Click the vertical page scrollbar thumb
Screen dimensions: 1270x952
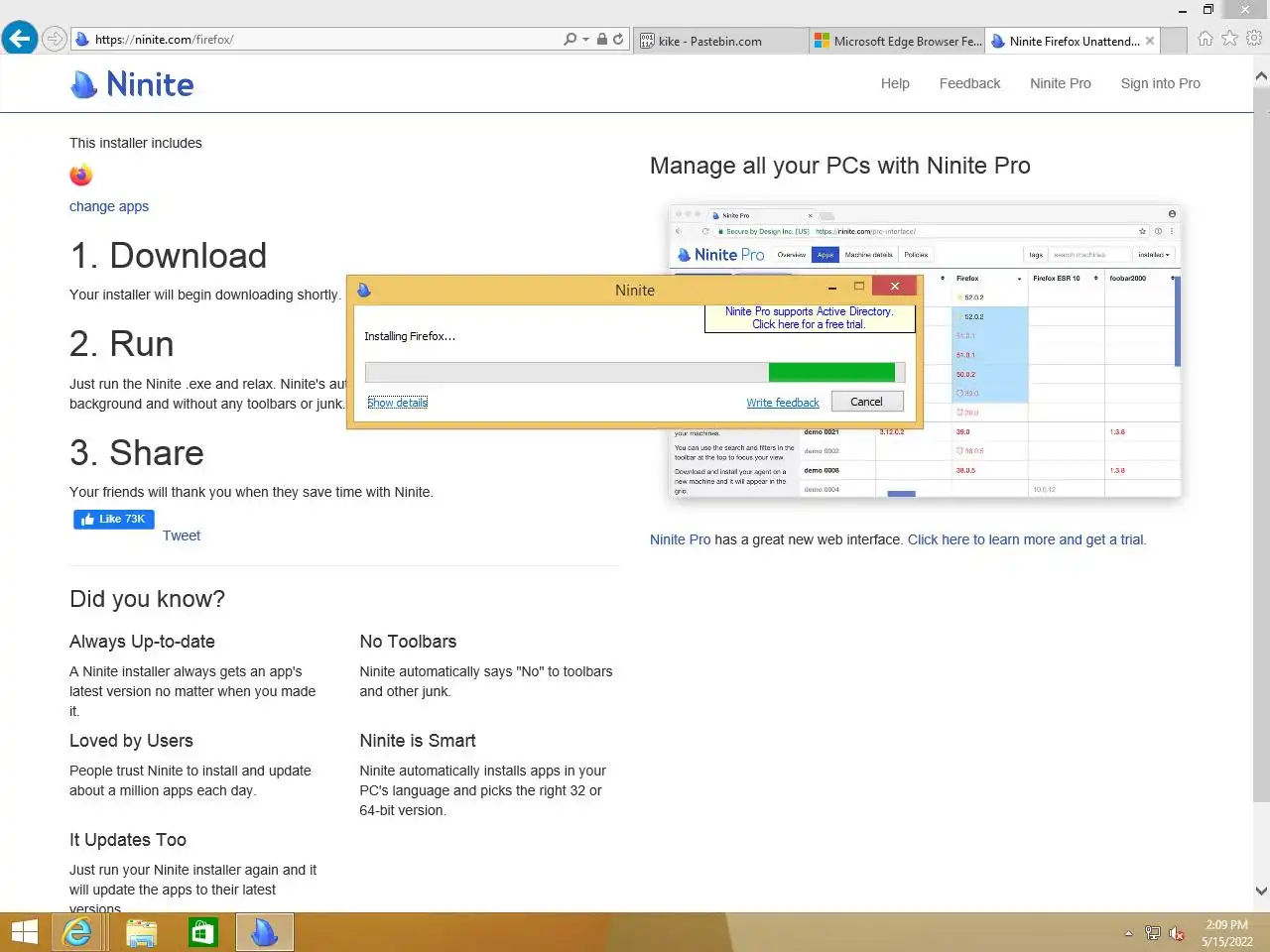(x=1261, y=443)
